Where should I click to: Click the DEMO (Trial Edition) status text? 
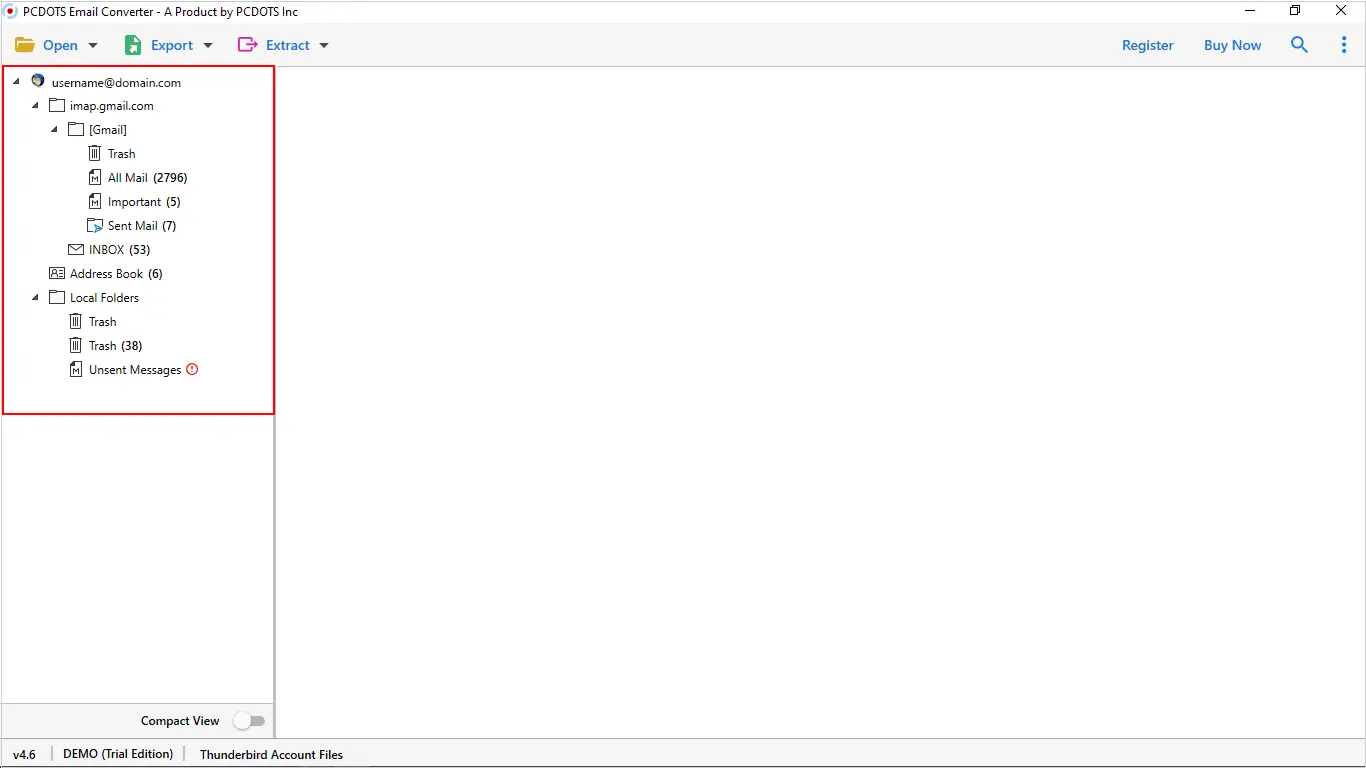point(118,754)
